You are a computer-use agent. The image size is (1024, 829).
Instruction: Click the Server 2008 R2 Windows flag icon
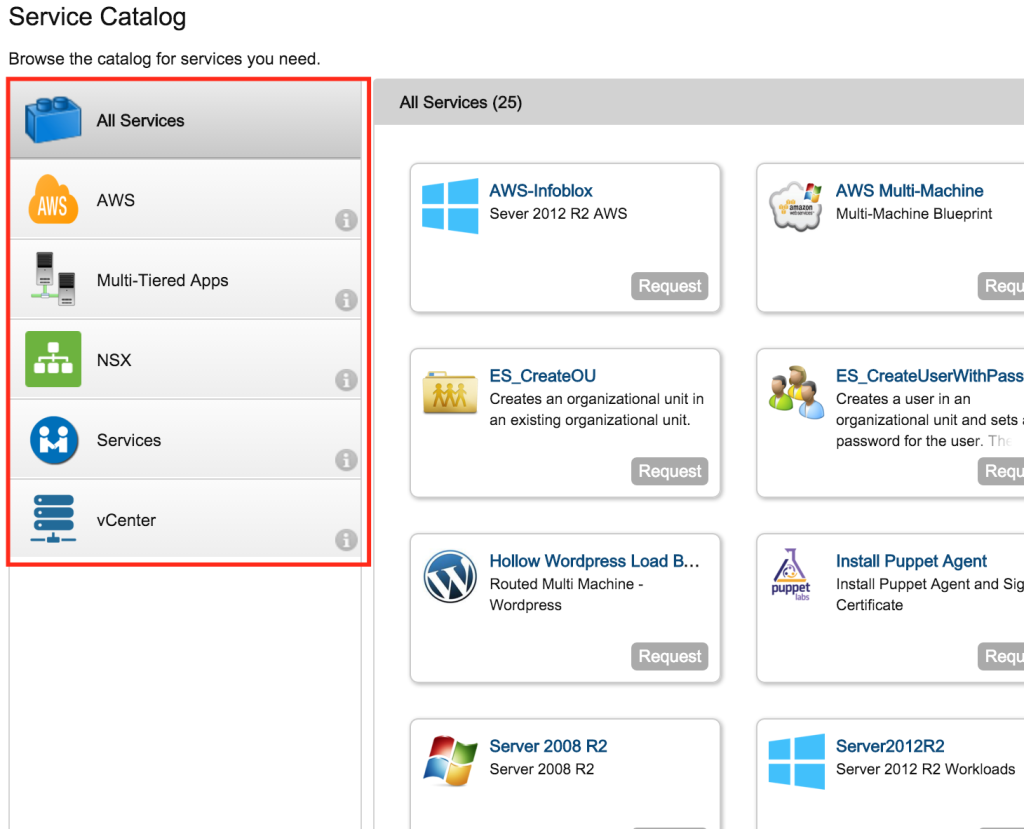point(450,761)
